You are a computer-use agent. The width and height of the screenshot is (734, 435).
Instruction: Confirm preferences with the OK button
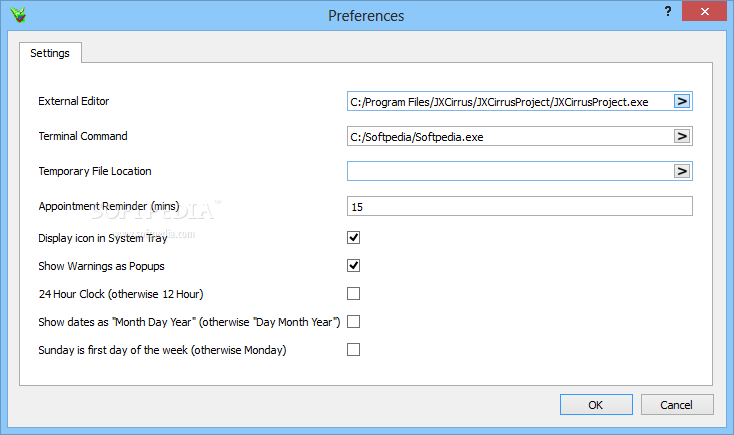point(595,405)
